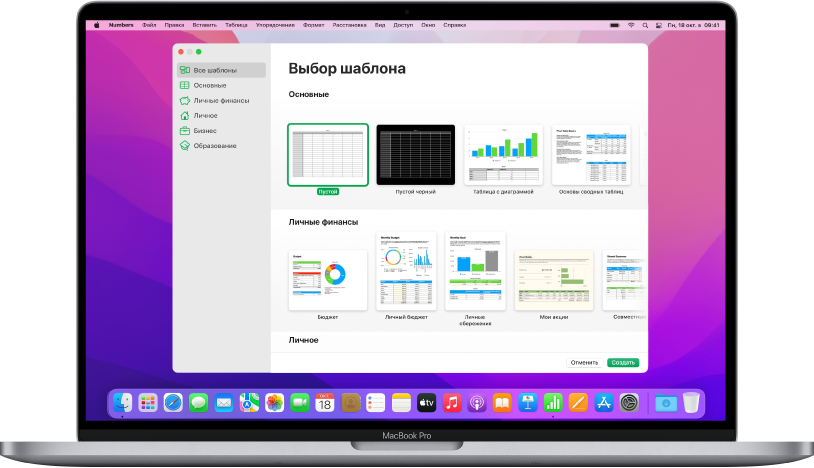Open the Numbers app menu
Viewport: 814px width, 468px height.
(x=121, y=25)
